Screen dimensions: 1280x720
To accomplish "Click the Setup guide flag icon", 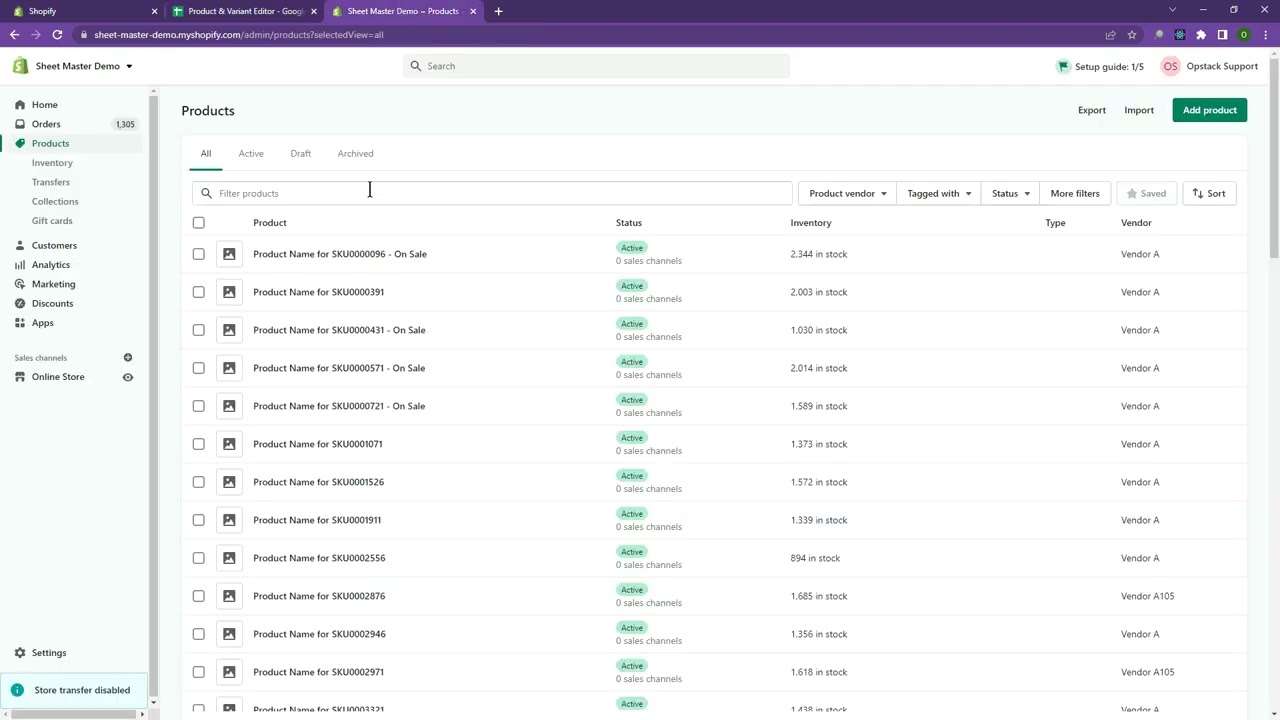I will [x=1063, y=66].
